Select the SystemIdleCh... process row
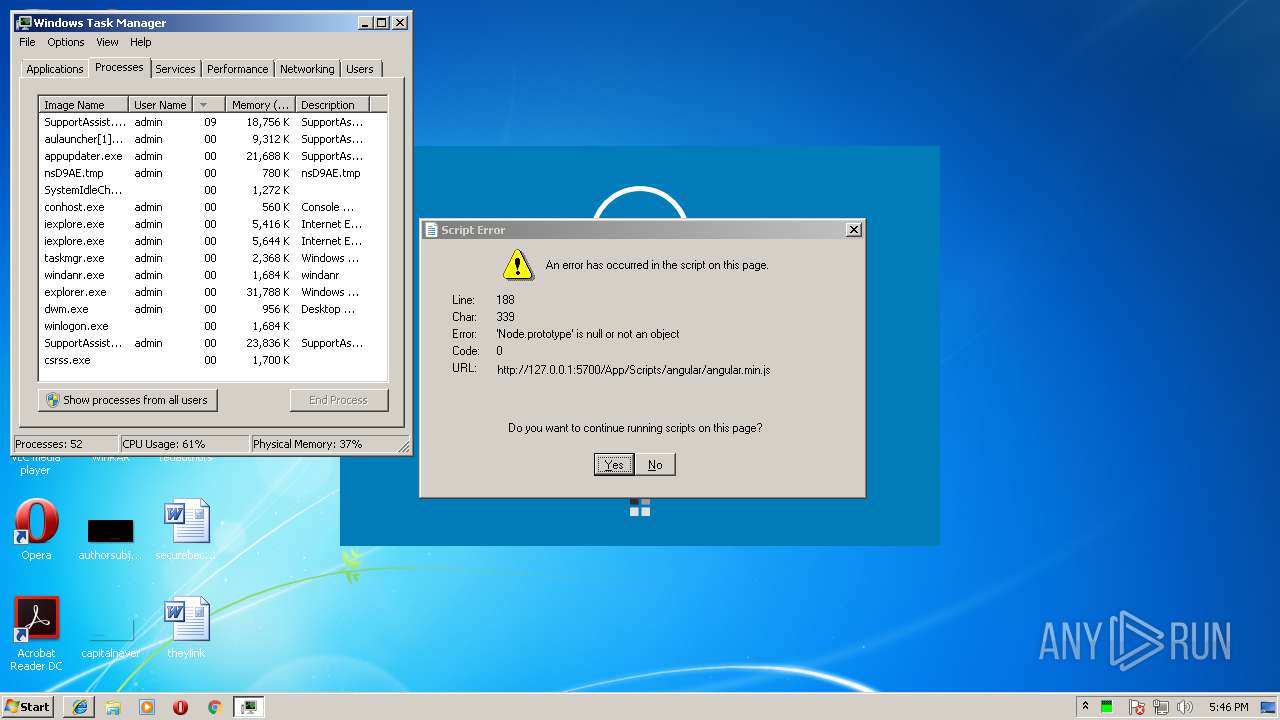 [213, 190]
